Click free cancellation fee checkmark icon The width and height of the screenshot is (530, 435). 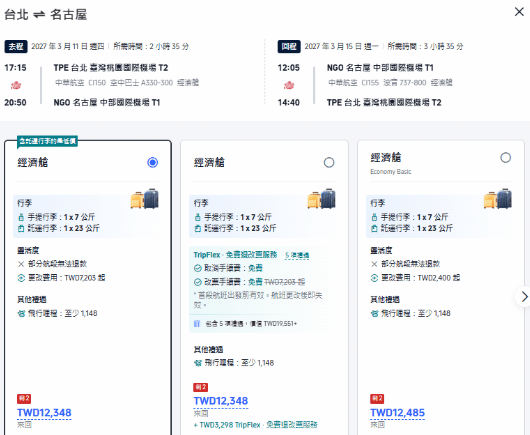pyautogui.click(x=198, y=268)
